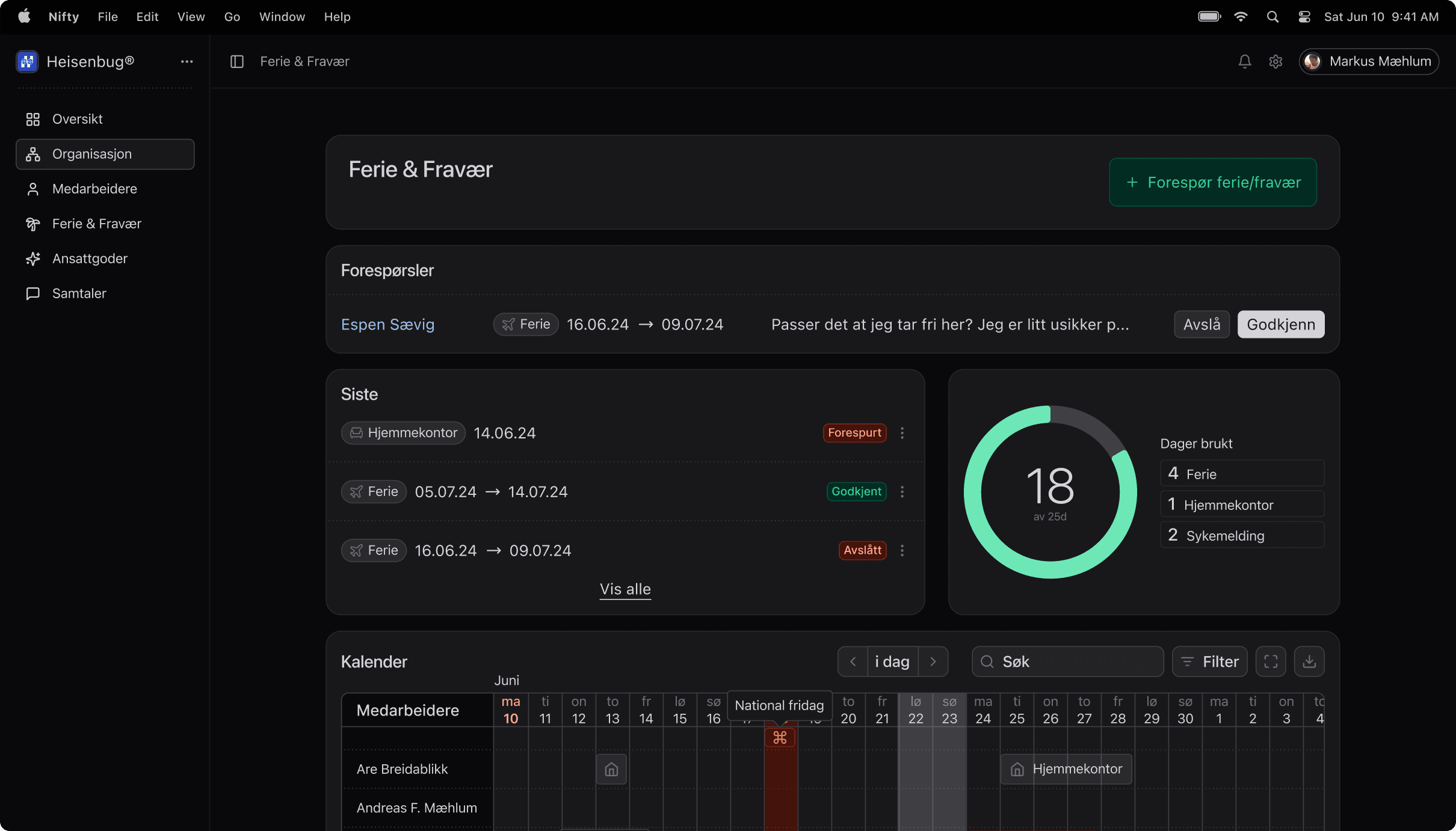Viewport: 1456px width, 831px height.
Task: Click the Oversikt sidebar icon
Action: 33,119
